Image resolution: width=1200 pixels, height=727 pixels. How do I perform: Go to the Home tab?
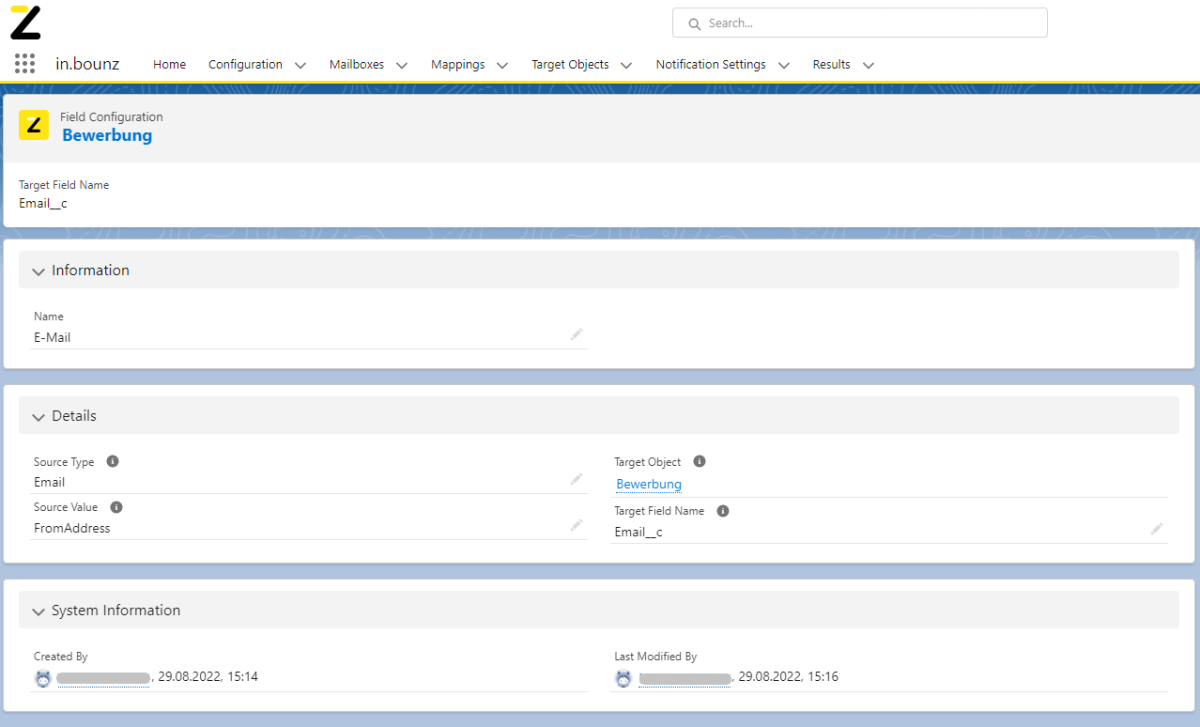(169, 64)
